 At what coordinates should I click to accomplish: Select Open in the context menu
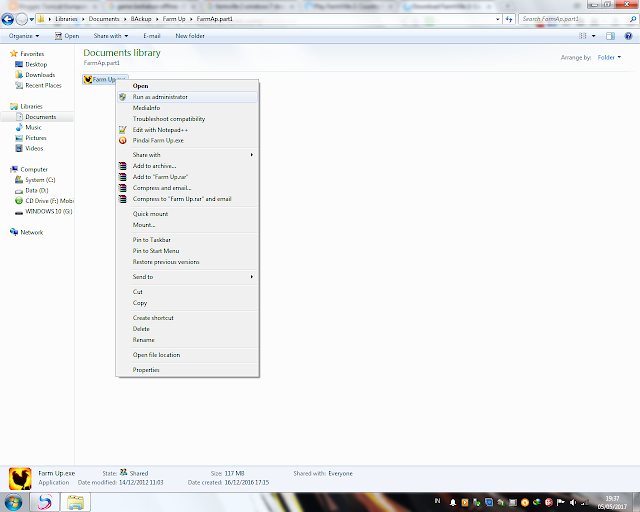click(187, 86)
